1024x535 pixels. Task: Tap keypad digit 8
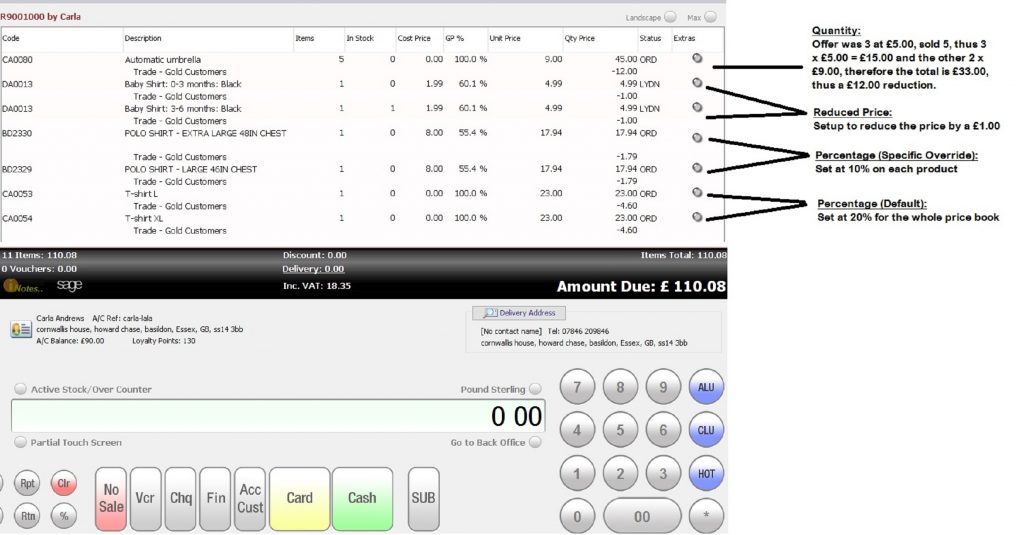point(620,387)
